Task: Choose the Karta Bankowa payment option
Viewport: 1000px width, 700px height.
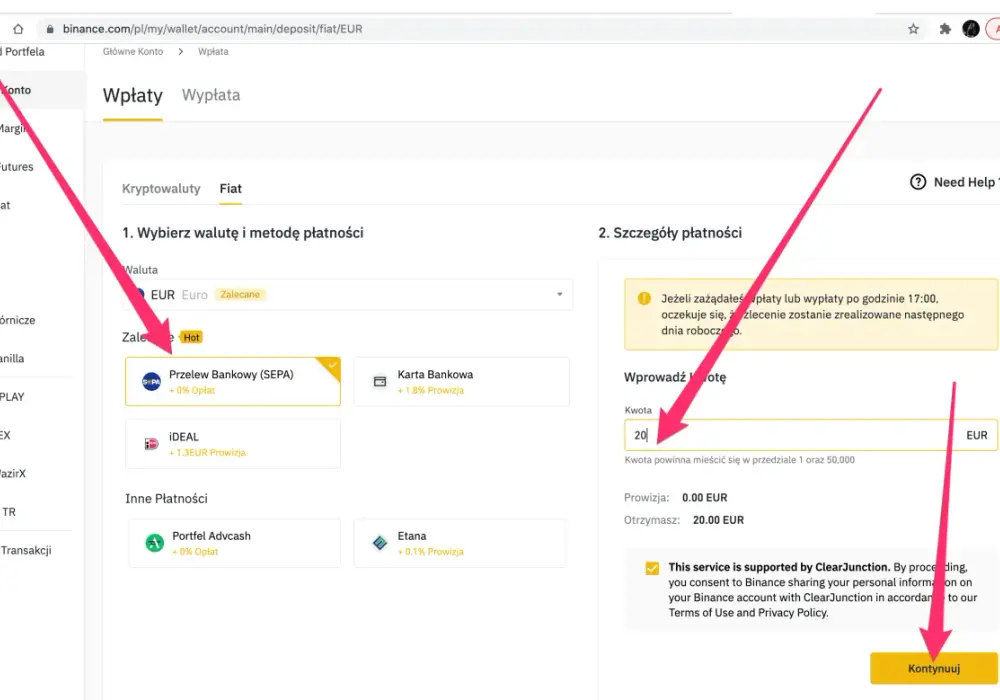Action: click(x=461, y=381)
